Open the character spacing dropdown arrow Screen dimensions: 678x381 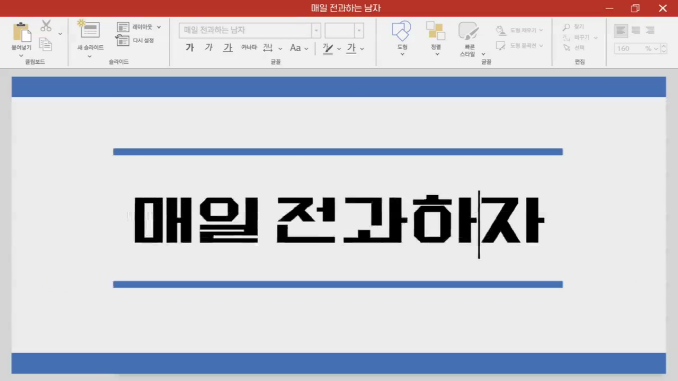tap(280, 49)
